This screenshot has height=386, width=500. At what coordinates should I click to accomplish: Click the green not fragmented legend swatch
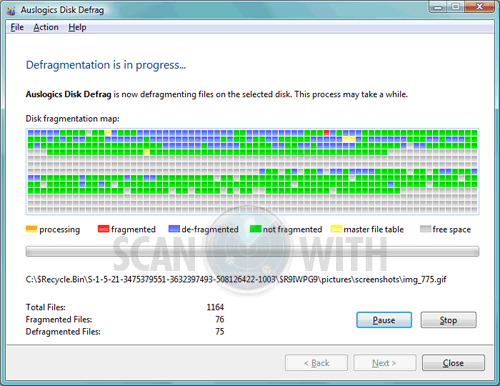tap(256, 229)
